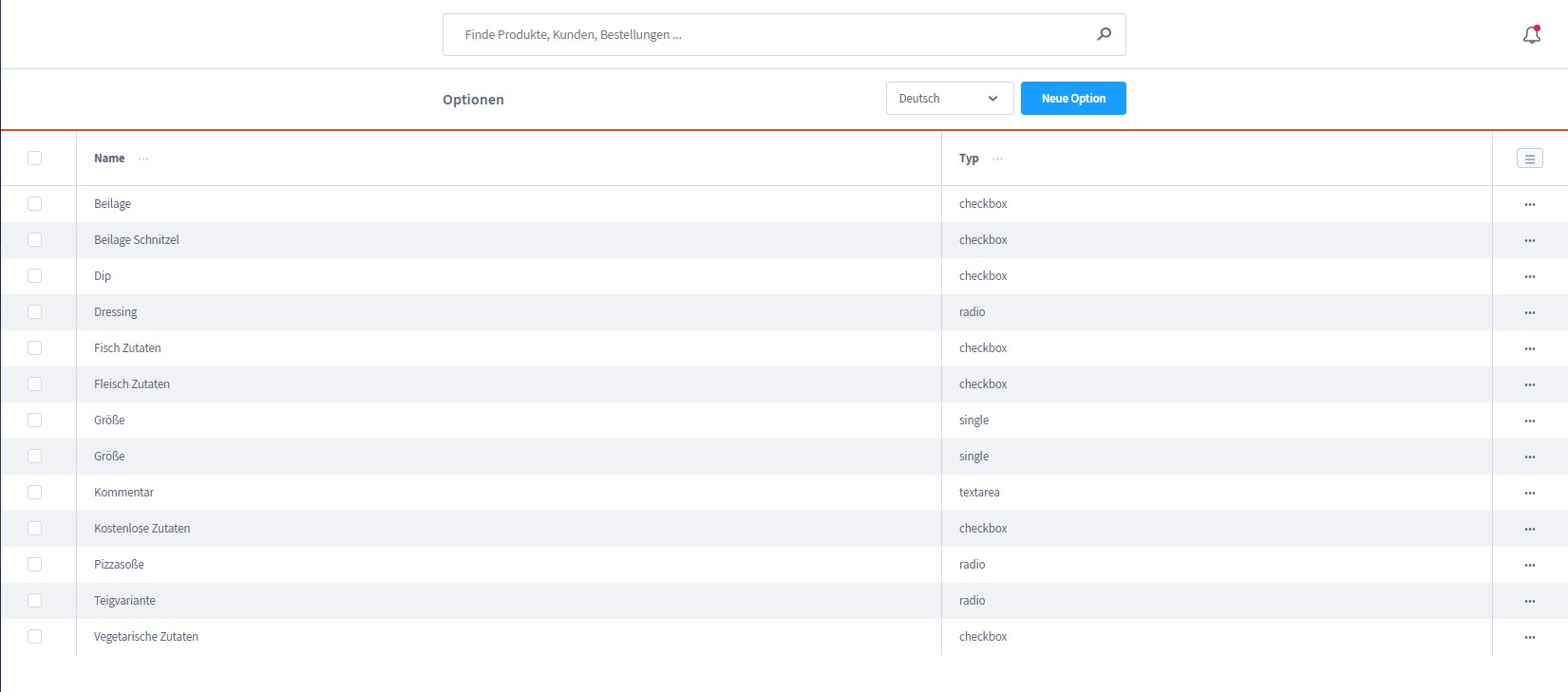Viewport: 1568px width, 692px height.
Task: Sort list by Typ column header
Action: [968, 159]
